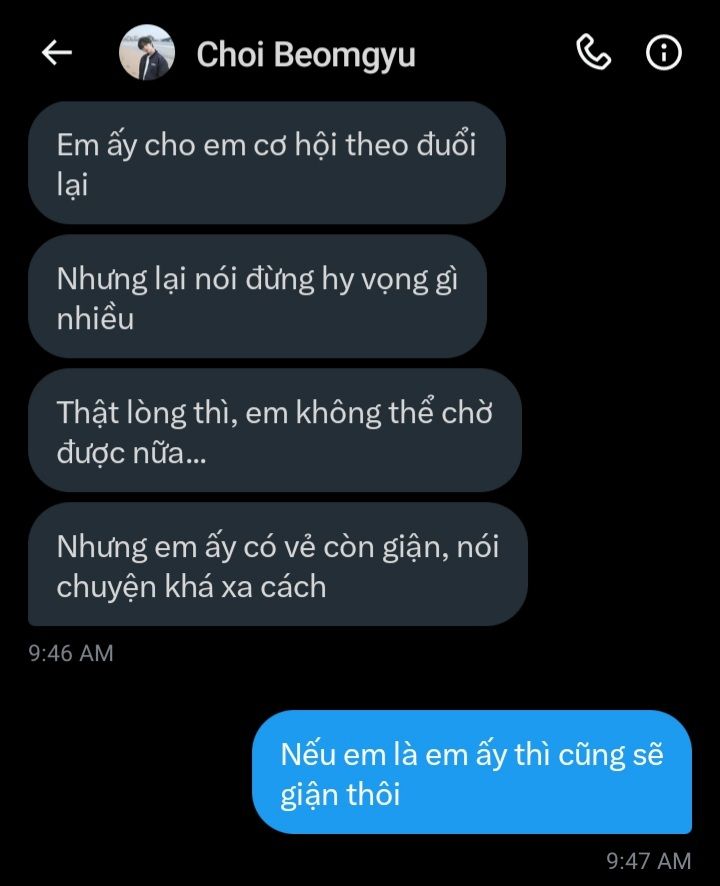This screenshot has height=886, width=720.
Task: Select the message starting 'Thật lòng thì'
Action: point(275,431)
